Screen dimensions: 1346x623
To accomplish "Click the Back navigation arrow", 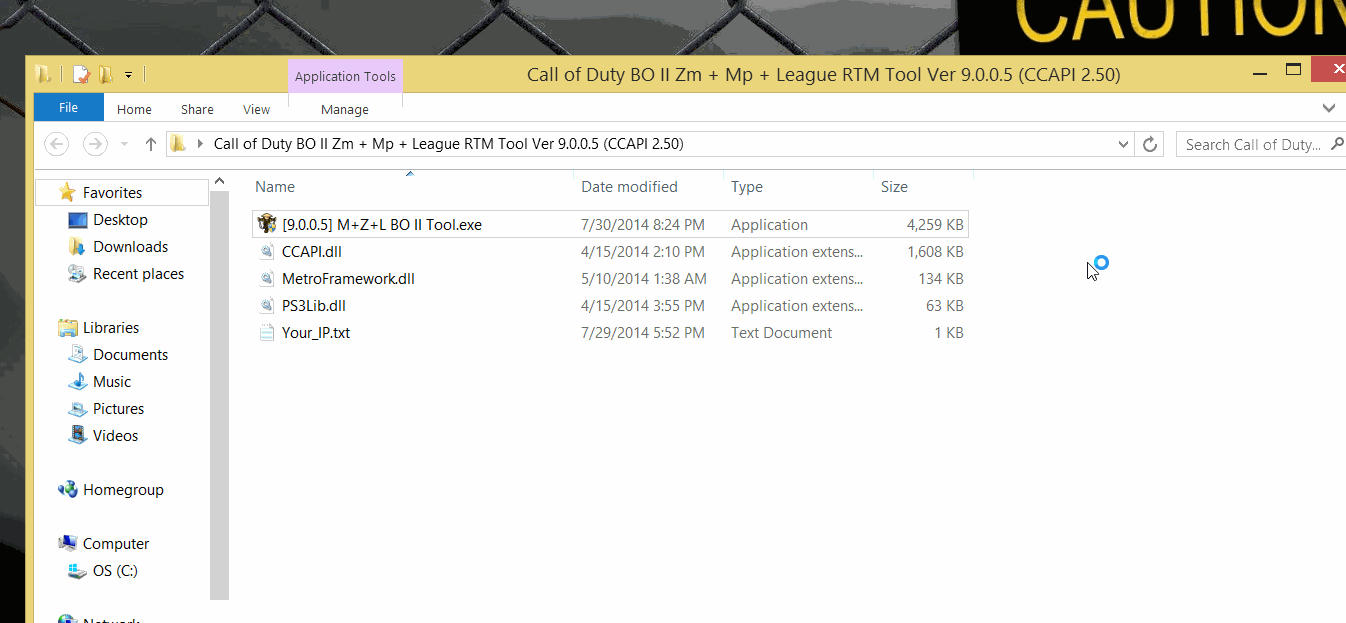I will [x=57, y=144].
